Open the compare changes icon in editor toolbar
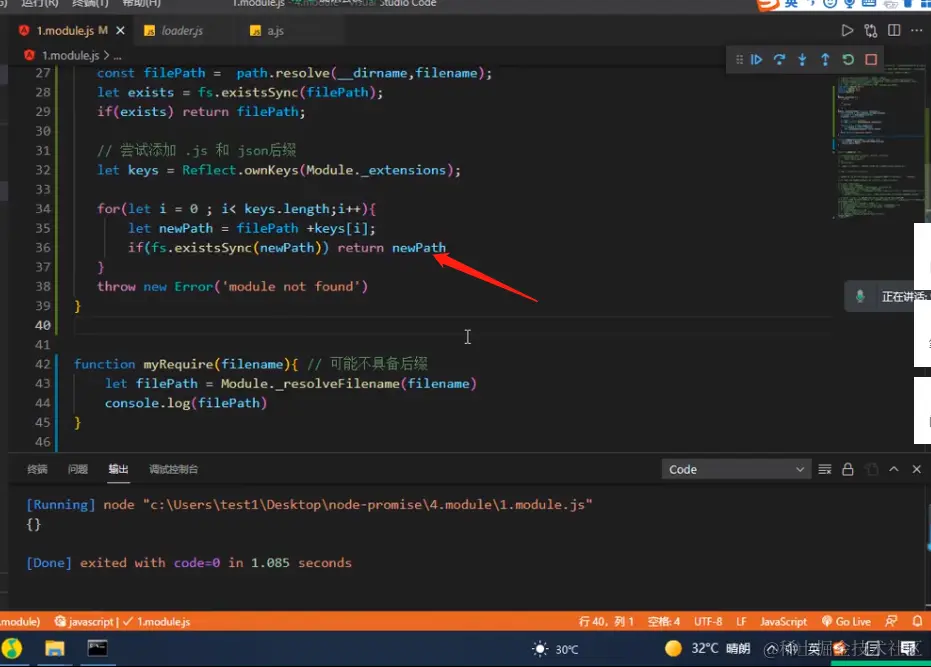The image size is (931, 667). (870, 30)
